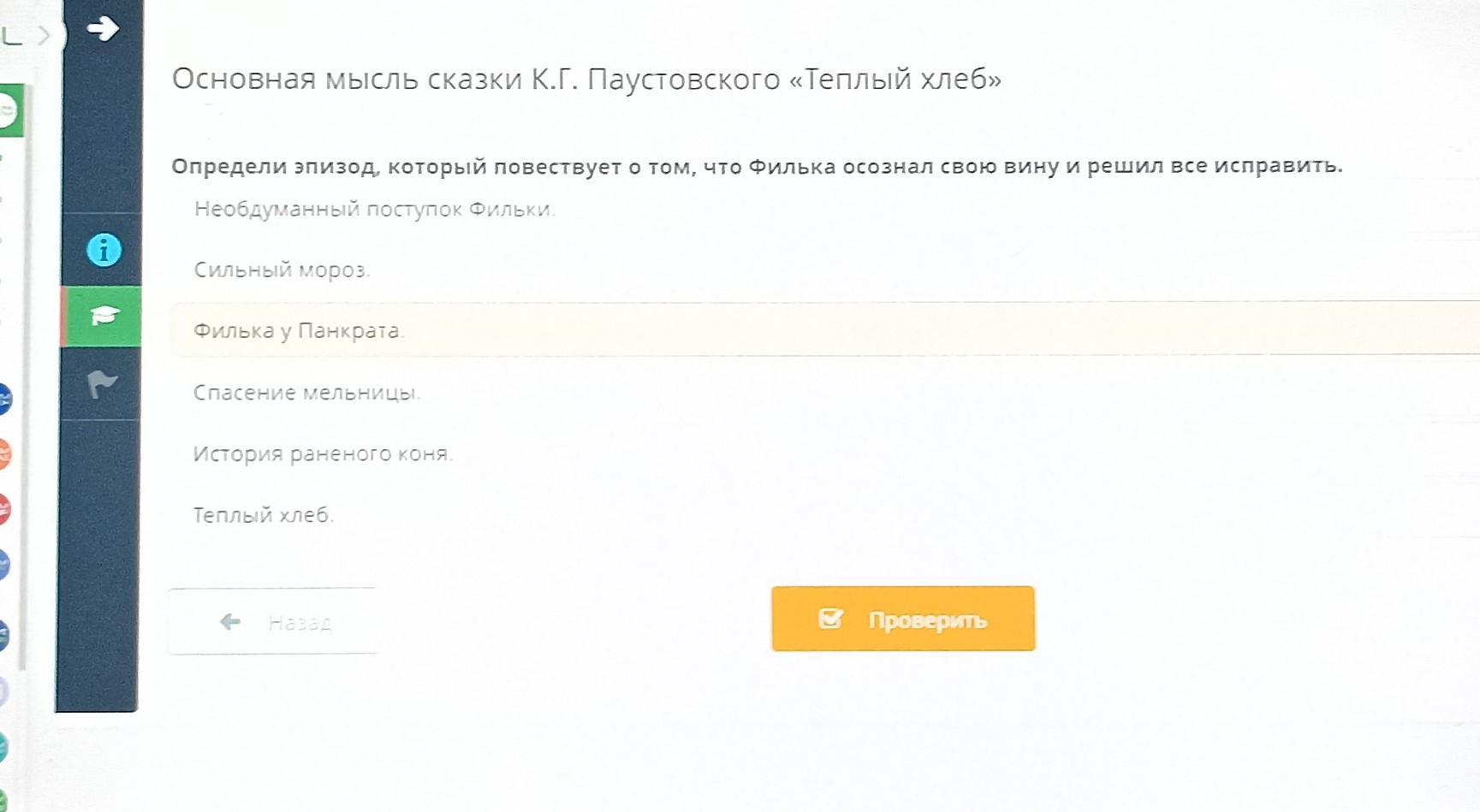
Task: Select the graduation cap icon
Action: [x=104, y=316]
